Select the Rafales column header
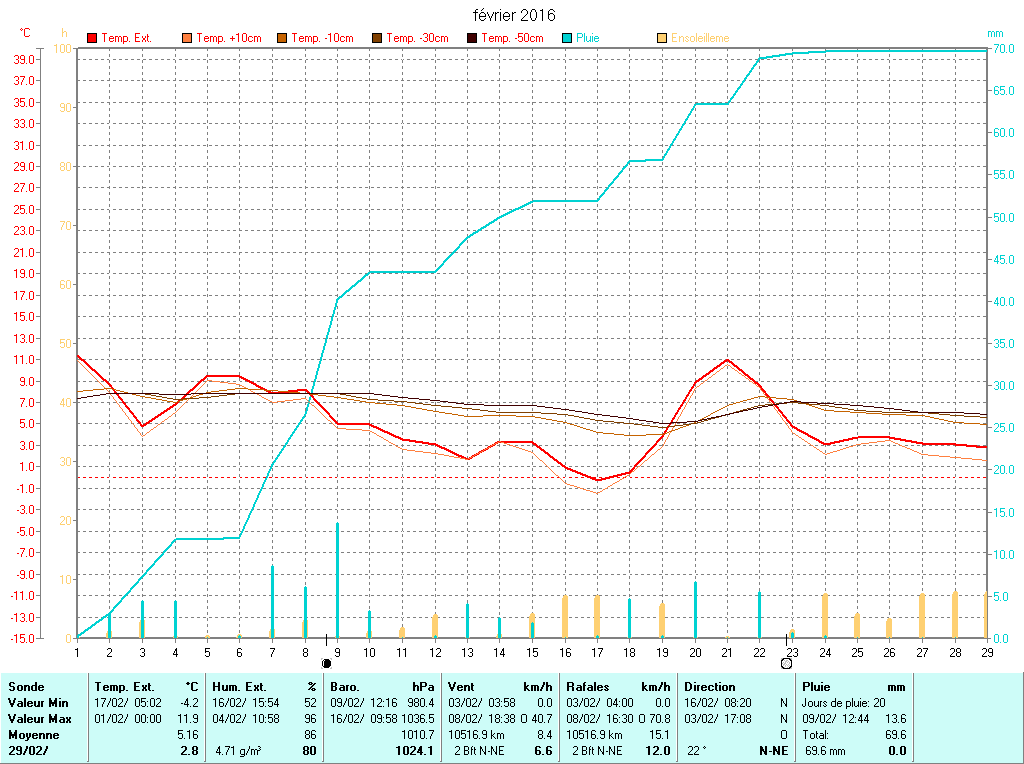Viewport: 1024px width, 764px height. pos(588,687)
